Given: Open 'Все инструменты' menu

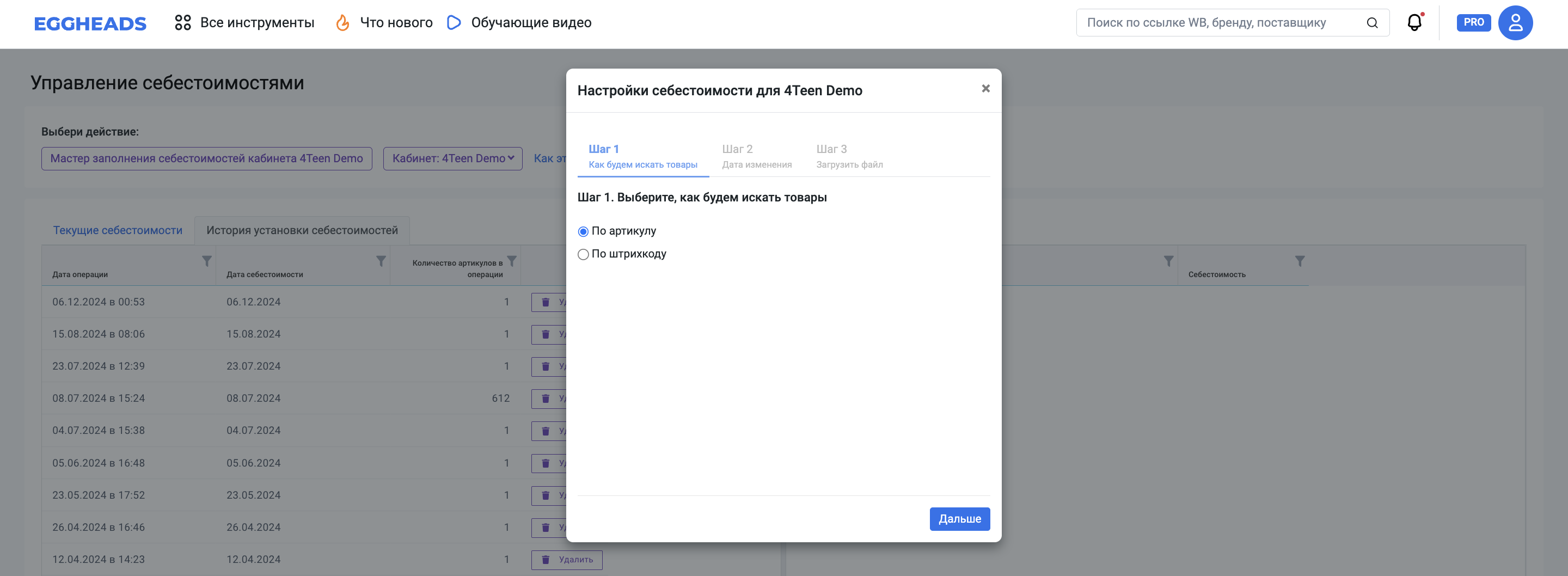Looking at the screenshot, I should point(258,22).
